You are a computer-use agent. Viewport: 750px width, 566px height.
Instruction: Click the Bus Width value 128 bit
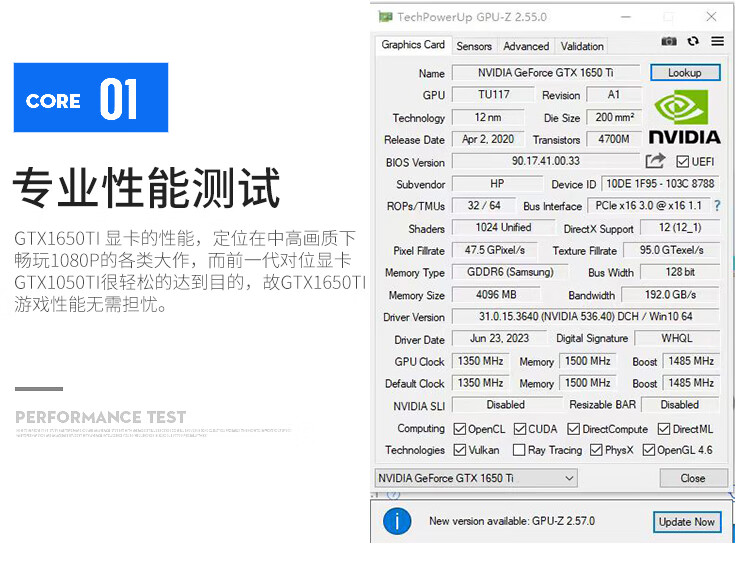coord(680,272)
